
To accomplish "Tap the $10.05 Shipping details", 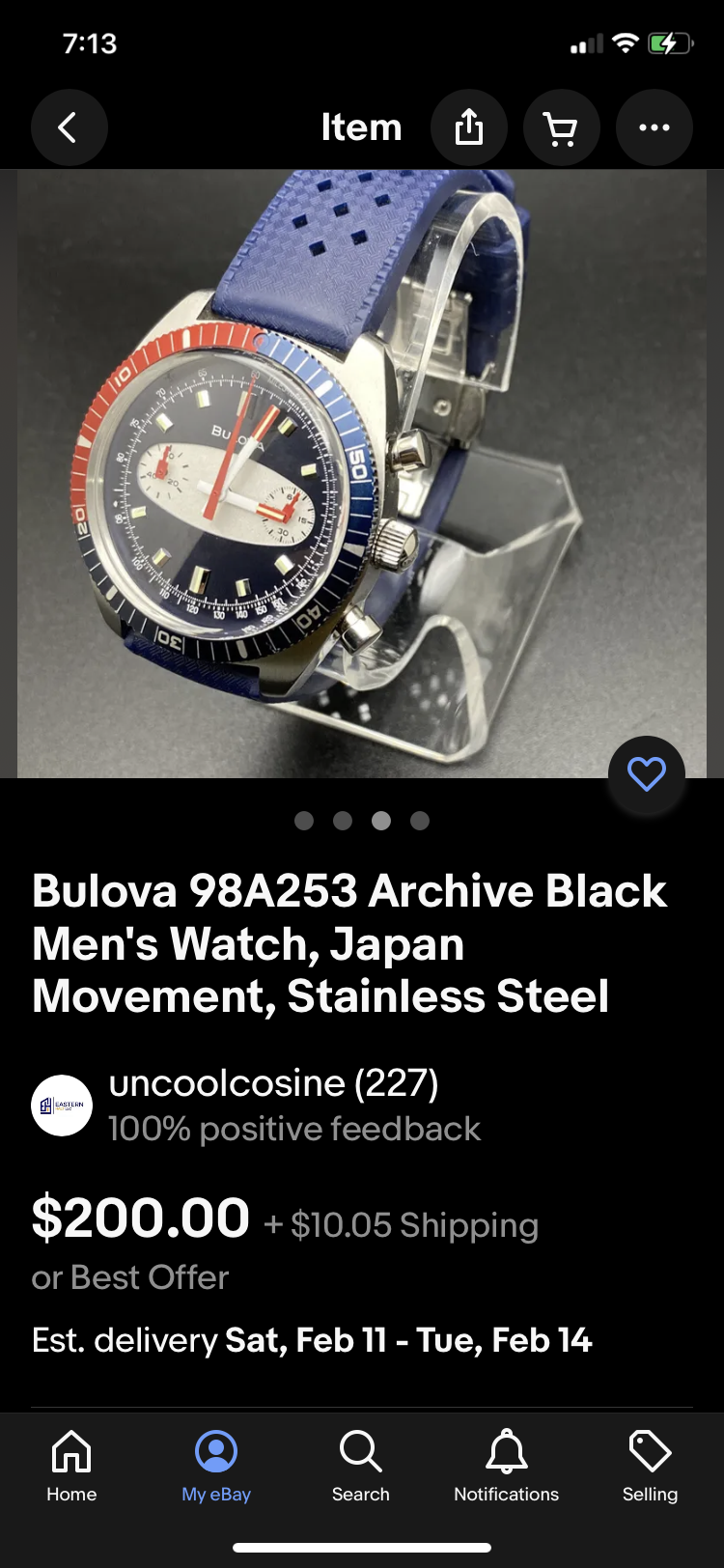I will (x=402, y=1224).
